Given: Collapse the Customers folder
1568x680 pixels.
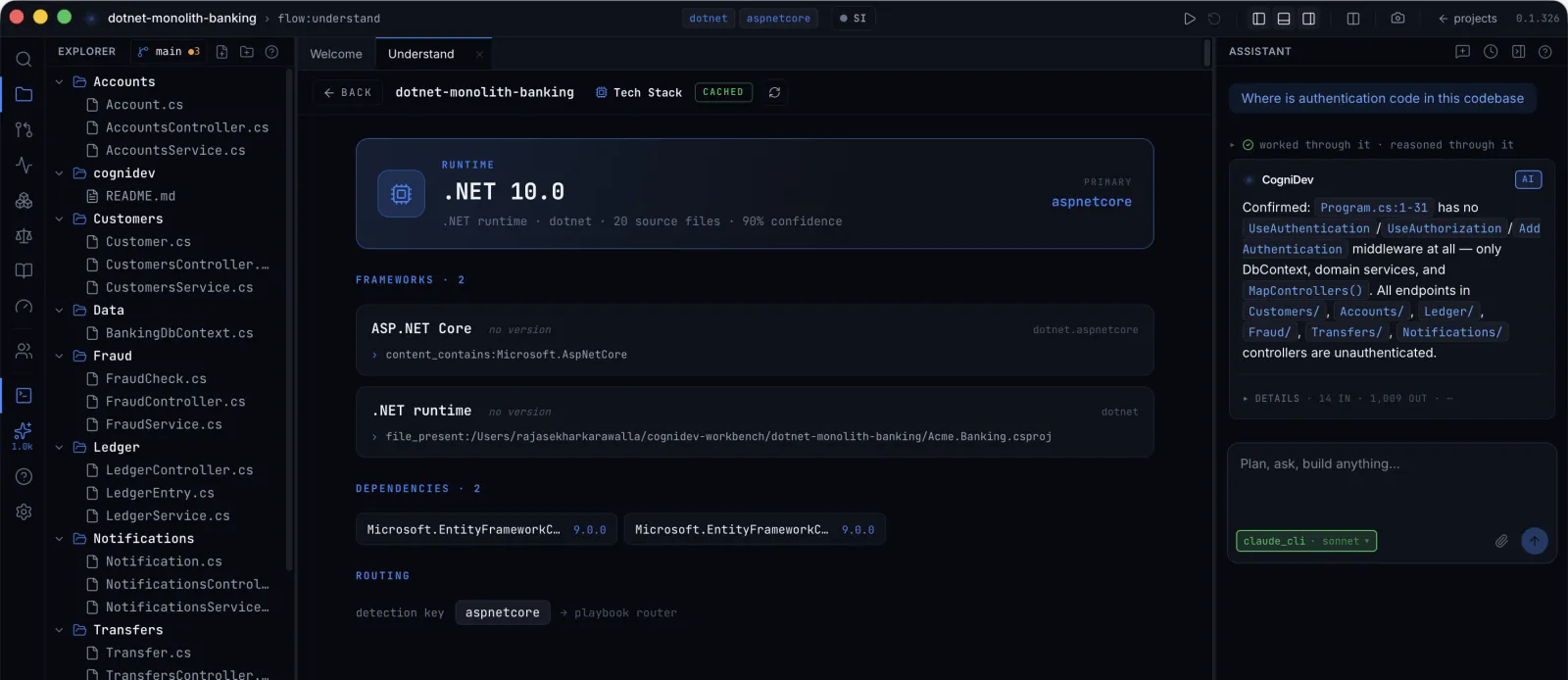Looking at the screenshot, I should 59,219.
